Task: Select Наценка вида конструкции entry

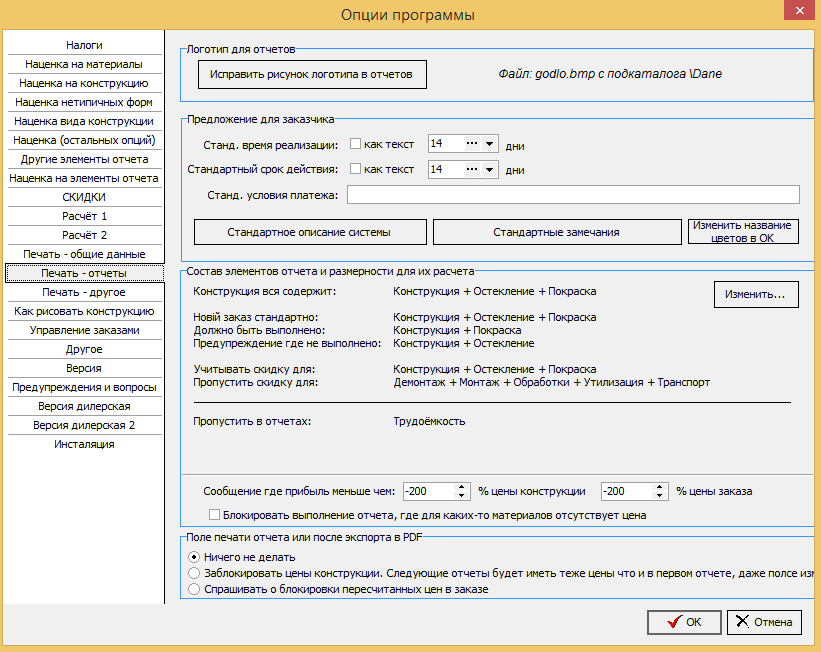Action: coord(84,121)
